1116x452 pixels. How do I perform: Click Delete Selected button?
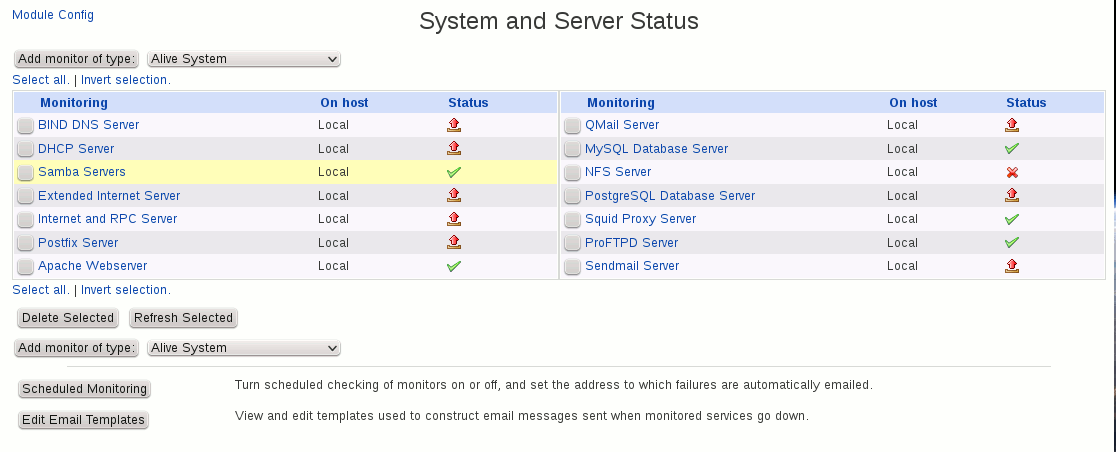[x=68, y=318]
